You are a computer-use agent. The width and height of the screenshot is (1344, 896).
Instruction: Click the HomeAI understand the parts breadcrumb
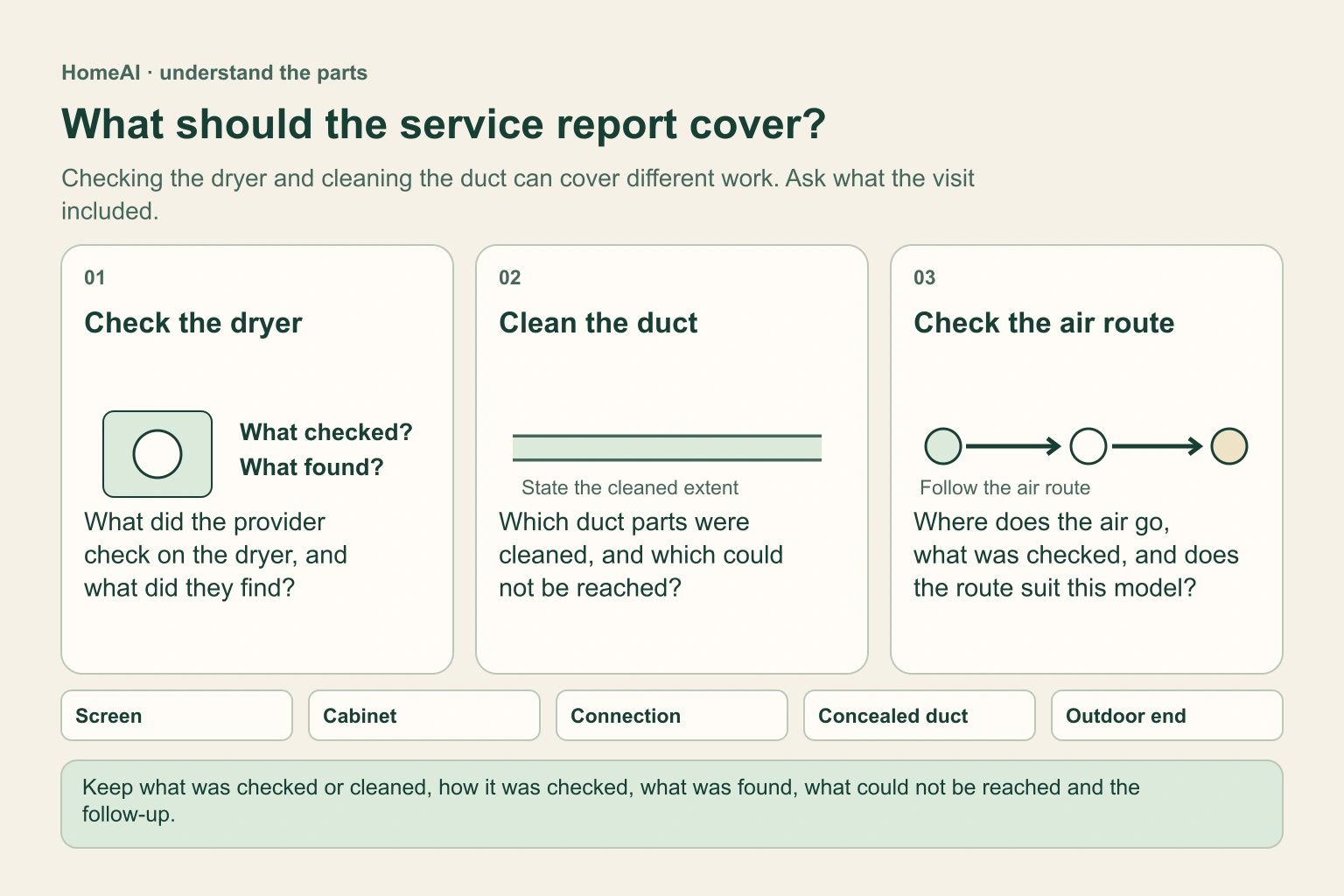[x=214, y=73]
